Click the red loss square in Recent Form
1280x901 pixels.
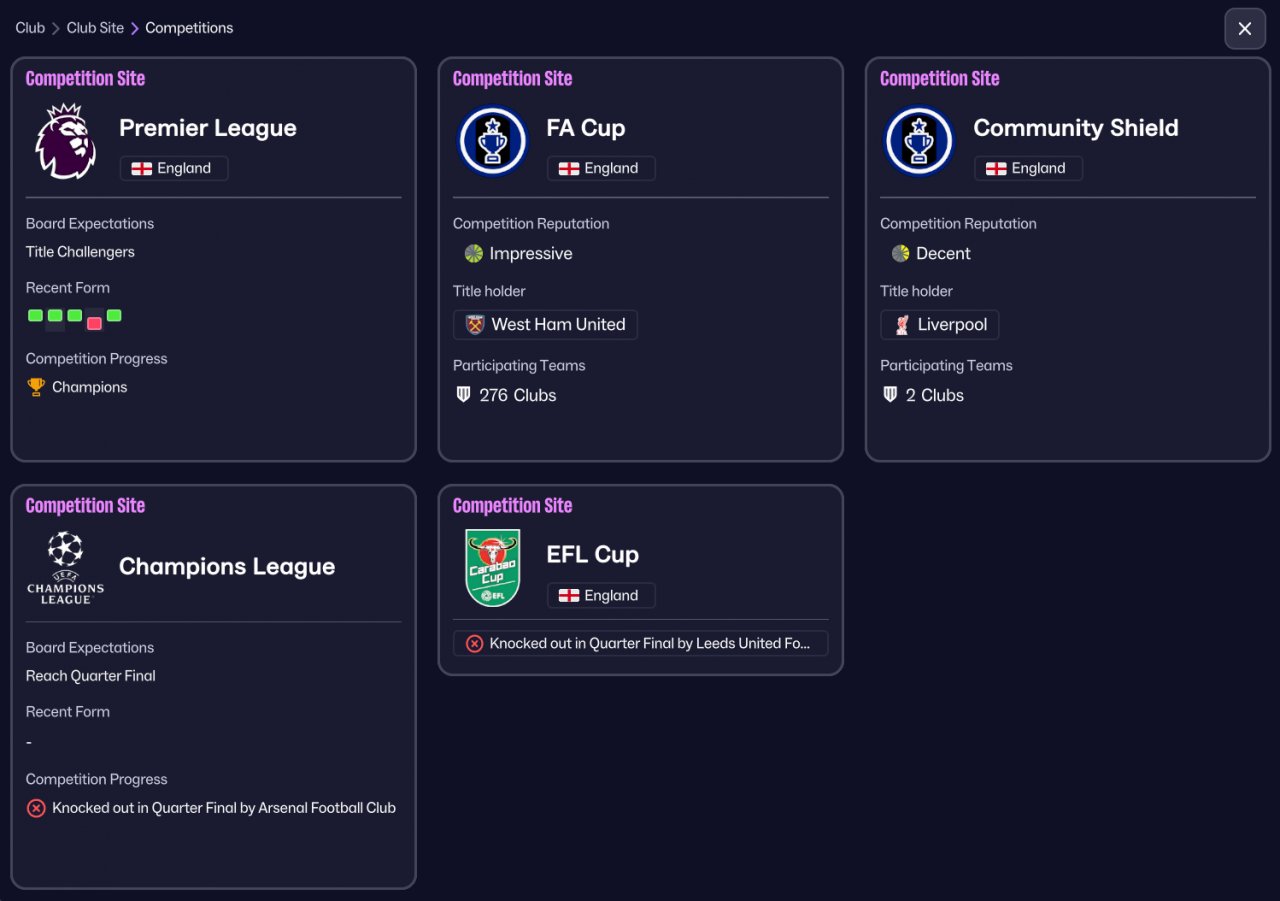(94, 323)
